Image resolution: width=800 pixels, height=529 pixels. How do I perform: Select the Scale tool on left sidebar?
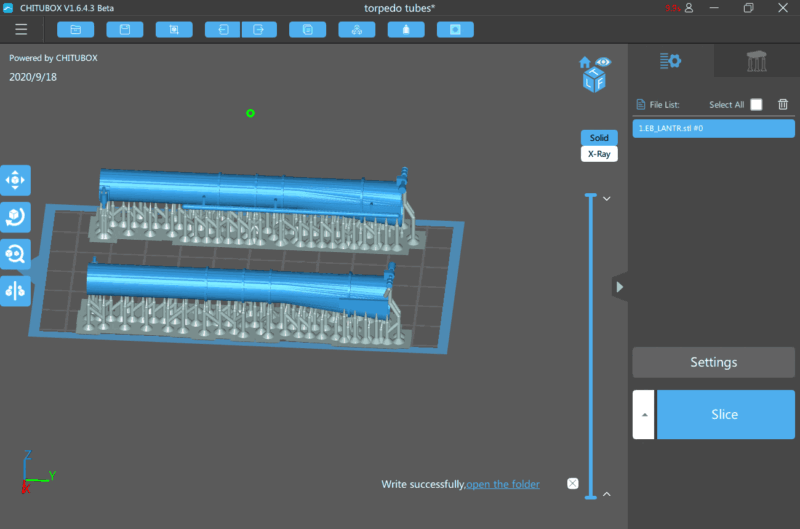pos(15,254)
